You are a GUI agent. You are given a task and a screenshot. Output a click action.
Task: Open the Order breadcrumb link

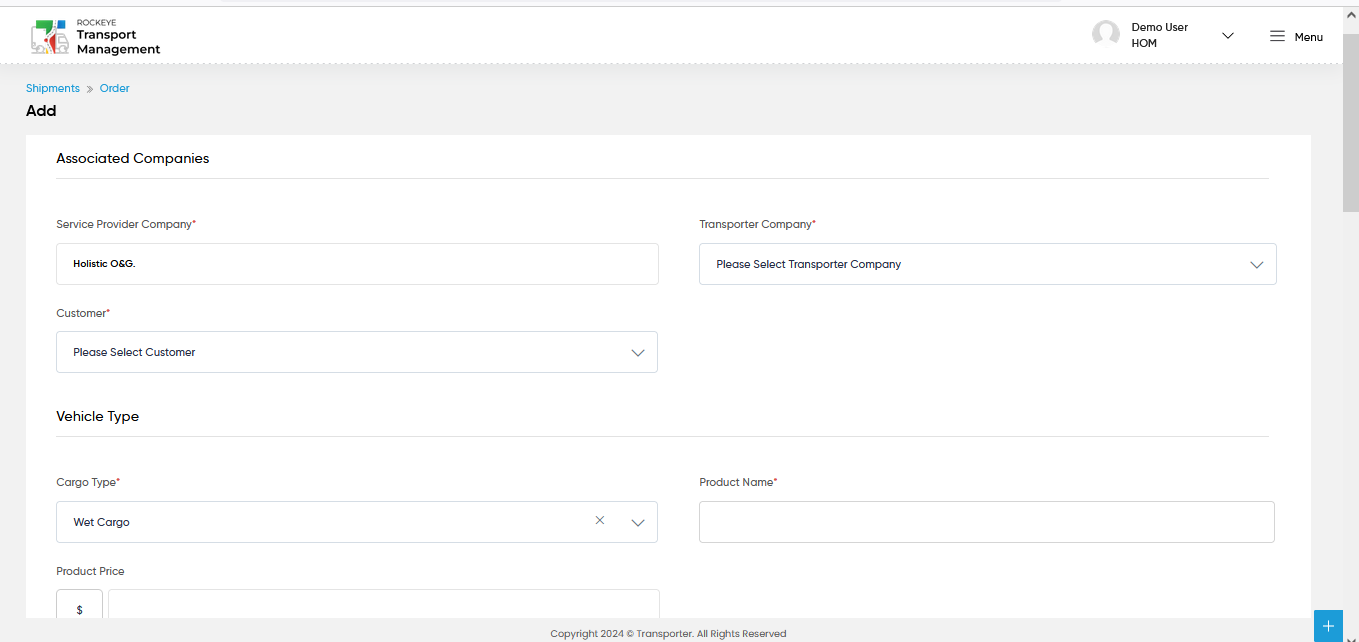tap(115, 88)
